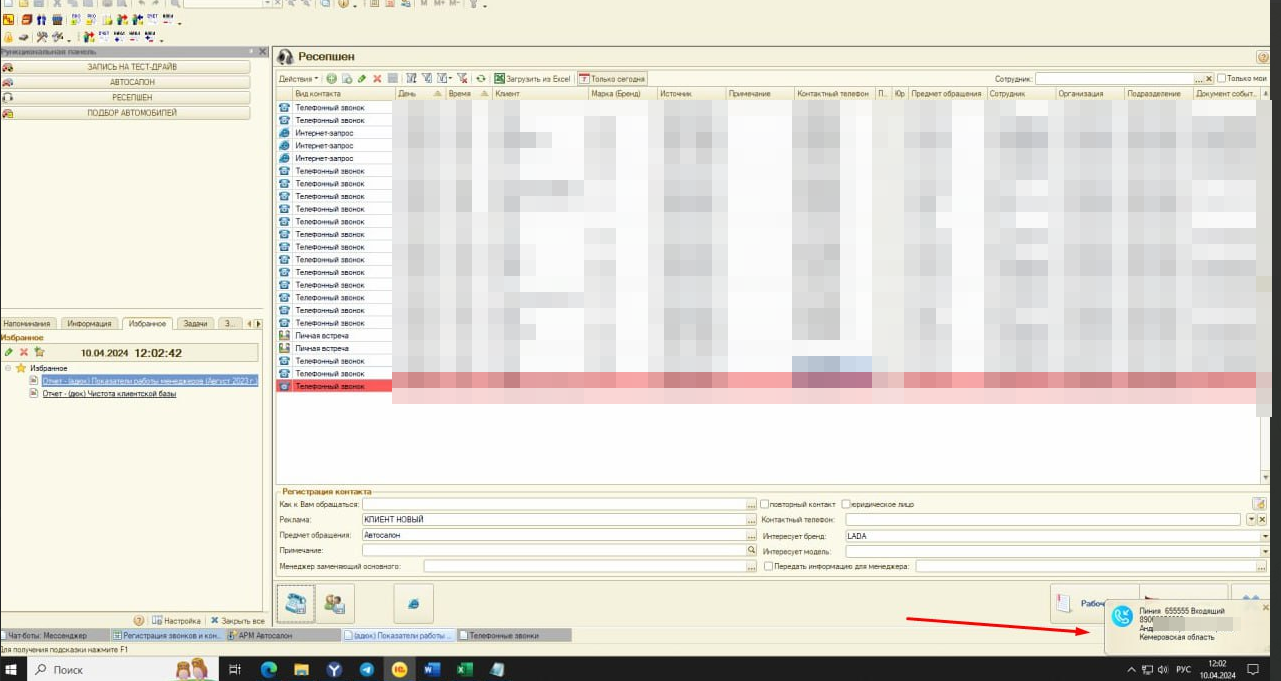Screen dimensions: 1281x681
Task: Tick the Только мои checkbox
Action: pyautogui.click(x=1221, y=78)
